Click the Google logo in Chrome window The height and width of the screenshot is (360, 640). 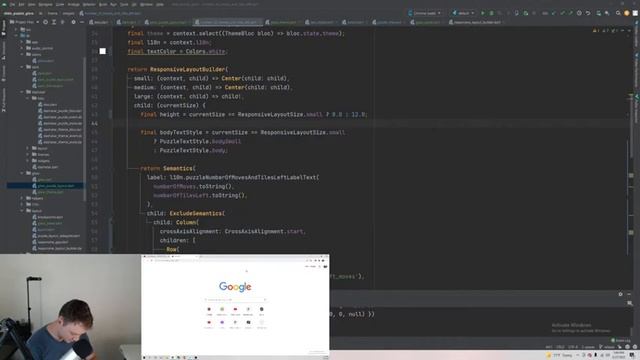235,287
